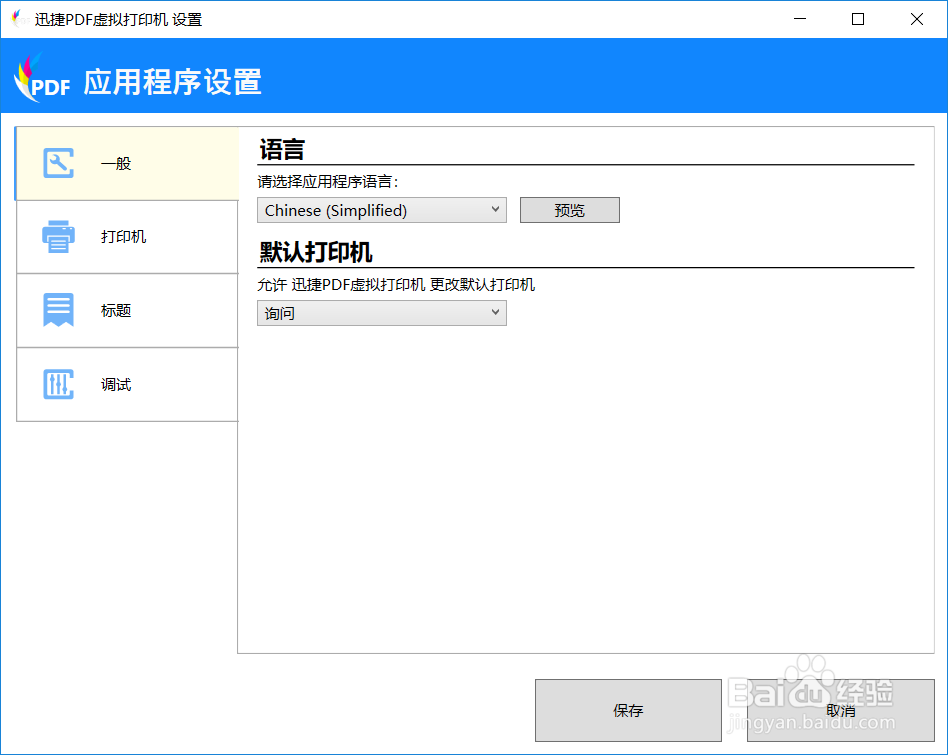Switch to the 打印机 tab
This screenshot has width=948, height=755.
127,237
